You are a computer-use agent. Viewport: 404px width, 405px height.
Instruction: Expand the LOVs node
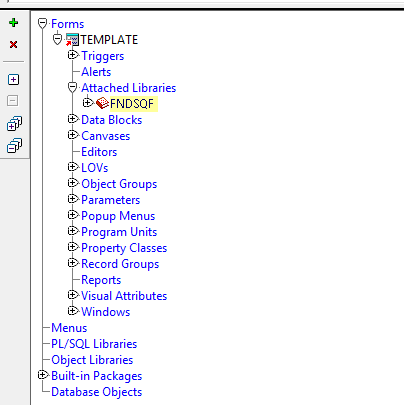click(73, 167)
